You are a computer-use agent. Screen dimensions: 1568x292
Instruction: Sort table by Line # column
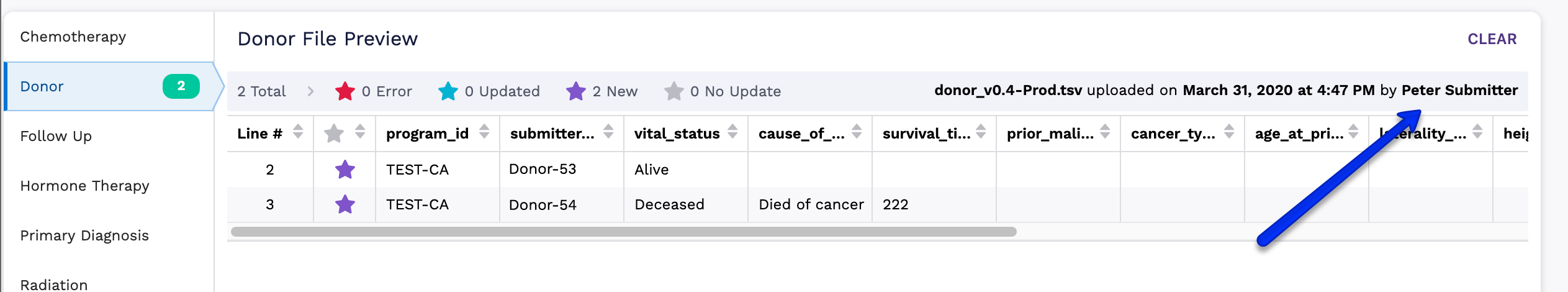tap(298, 132)
